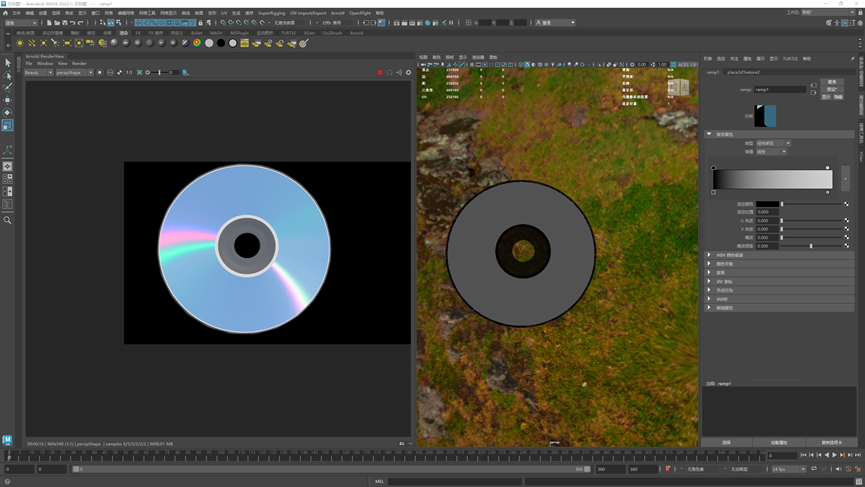Click the Copy Tab button in Attribute Editor
This screenshot has height=487, width=865.
pos(831,442)
